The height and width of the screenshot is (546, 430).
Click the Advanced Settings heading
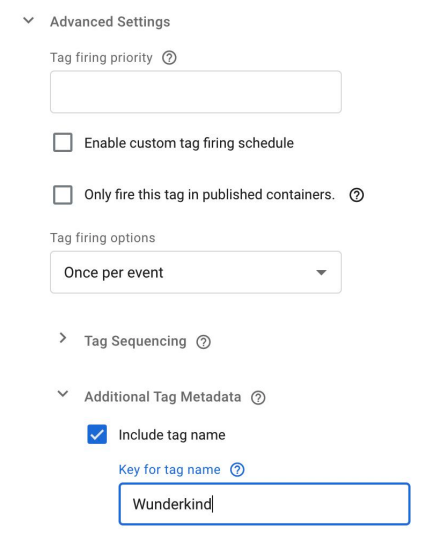pos(110,22)
